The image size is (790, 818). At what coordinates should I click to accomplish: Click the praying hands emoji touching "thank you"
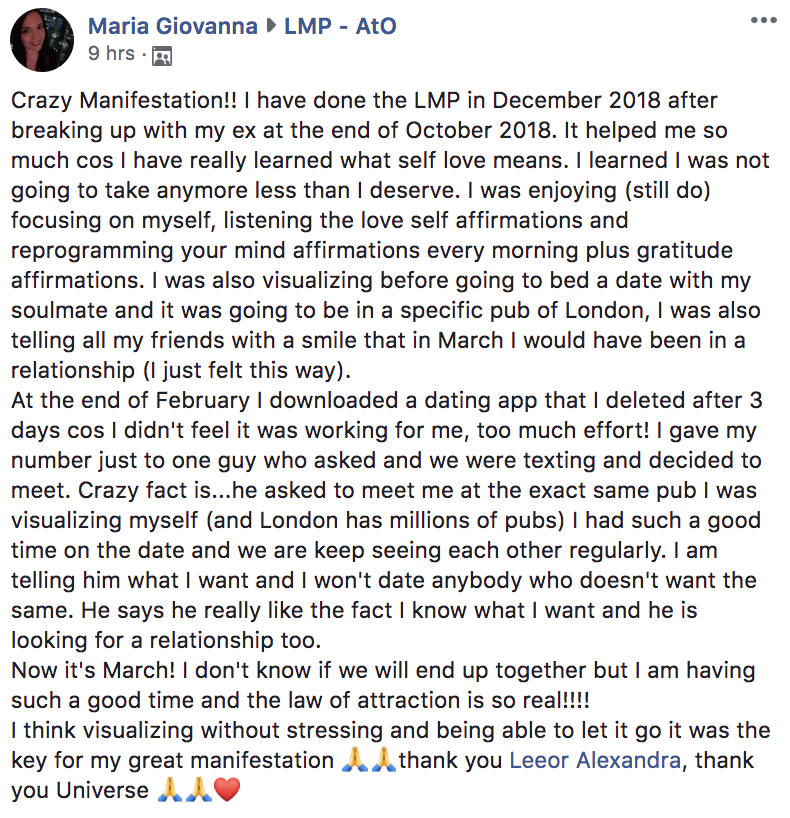point(383,760)
